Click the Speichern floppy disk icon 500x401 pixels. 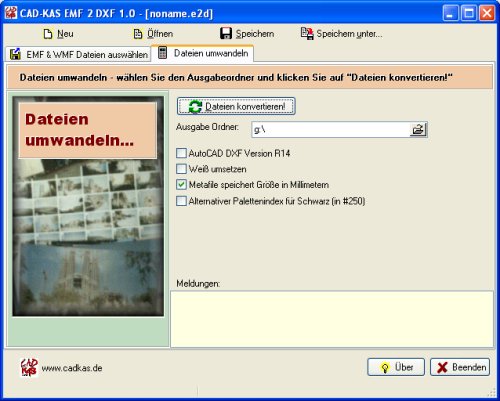coord(226,33)
